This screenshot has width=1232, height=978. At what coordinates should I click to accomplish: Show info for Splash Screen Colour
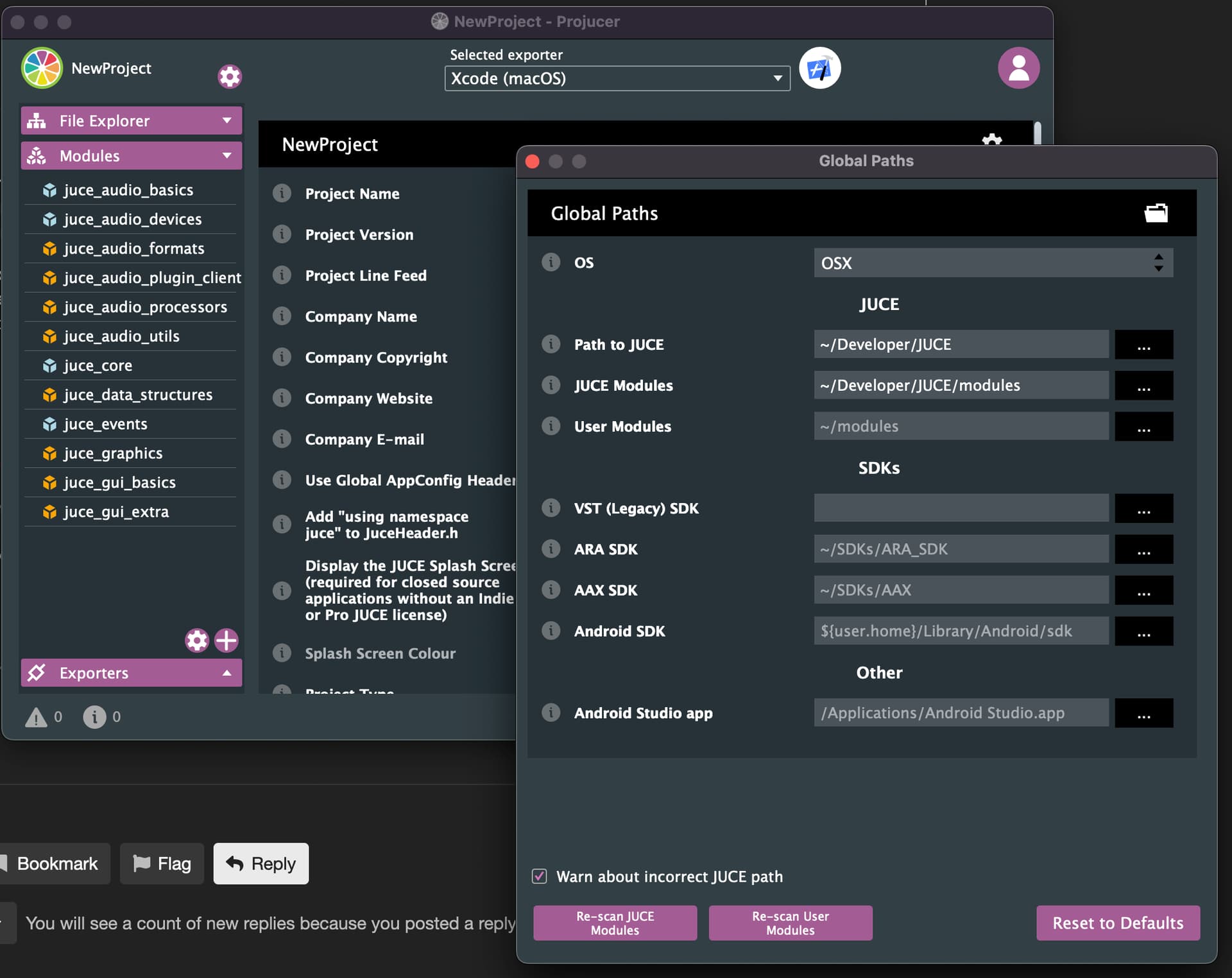coord(282,653)
